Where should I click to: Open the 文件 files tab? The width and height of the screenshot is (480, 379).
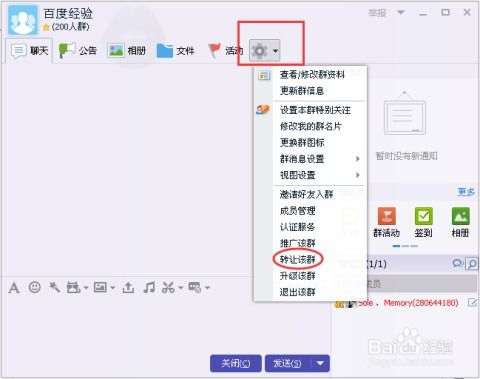tap(175, 51)
